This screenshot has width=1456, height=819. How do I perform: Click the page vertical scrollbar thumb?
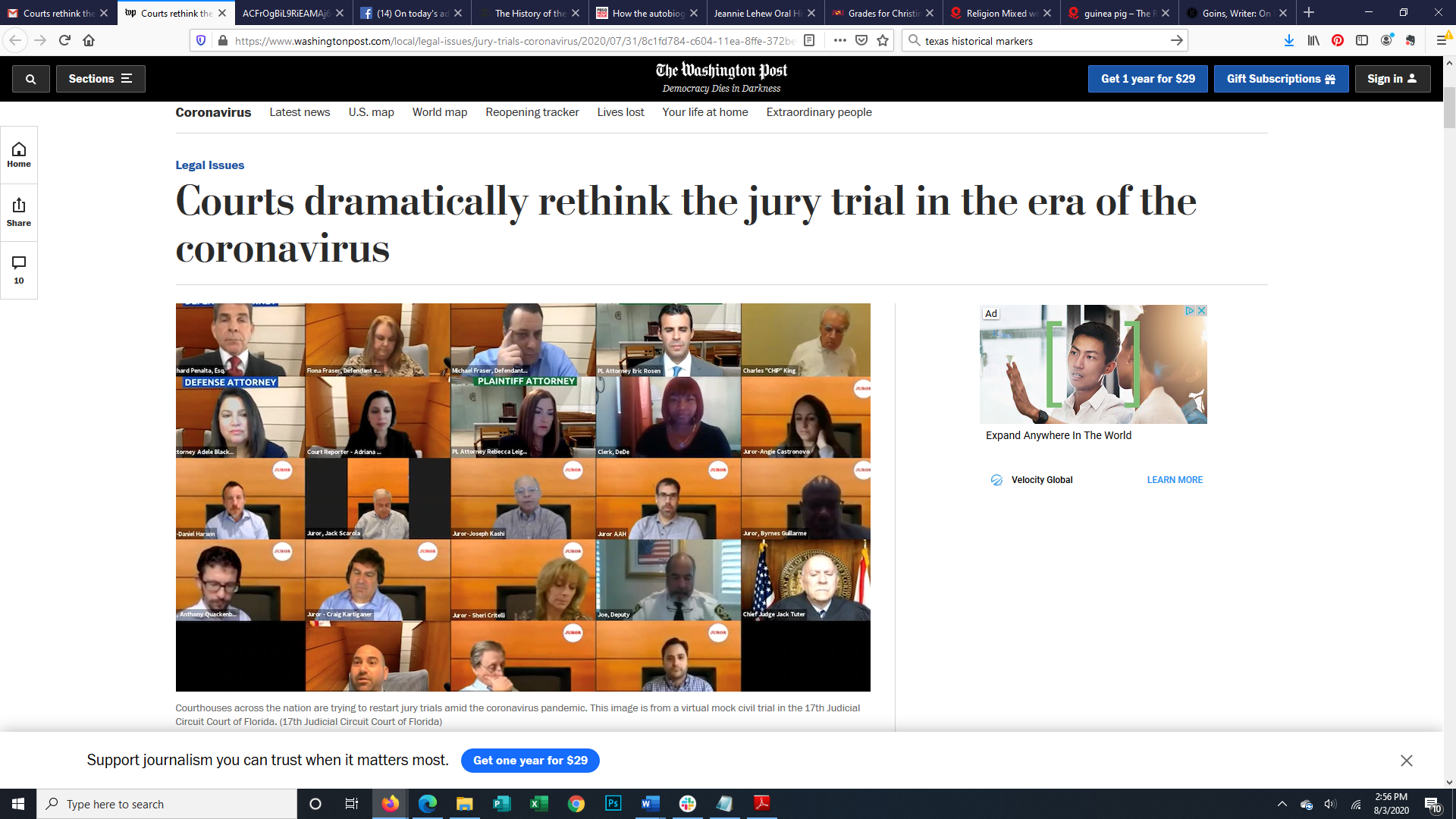(1449, 106)
